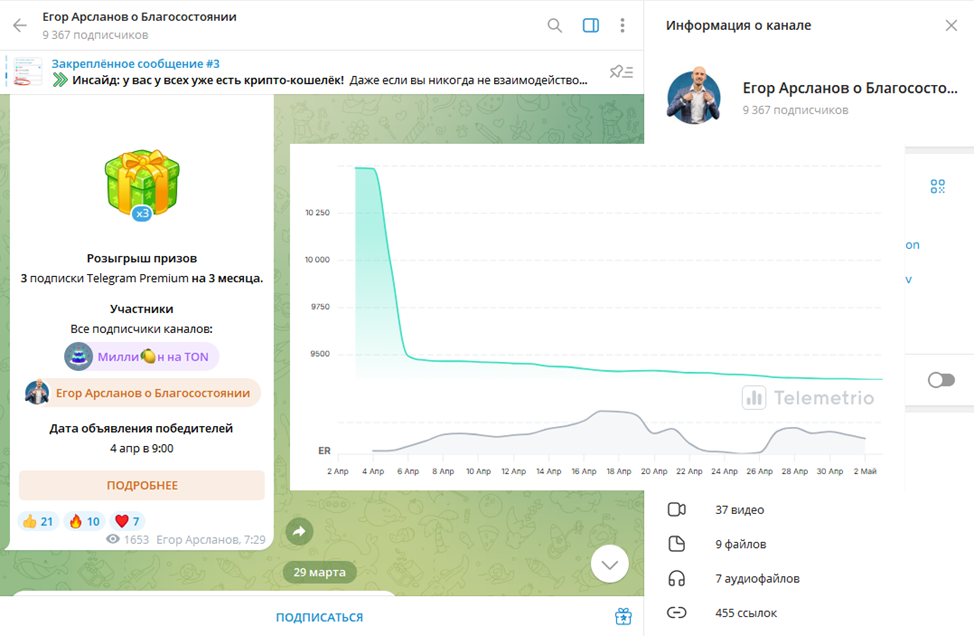
Task: Click the ER label on the chart
Action: coord(324,450)
